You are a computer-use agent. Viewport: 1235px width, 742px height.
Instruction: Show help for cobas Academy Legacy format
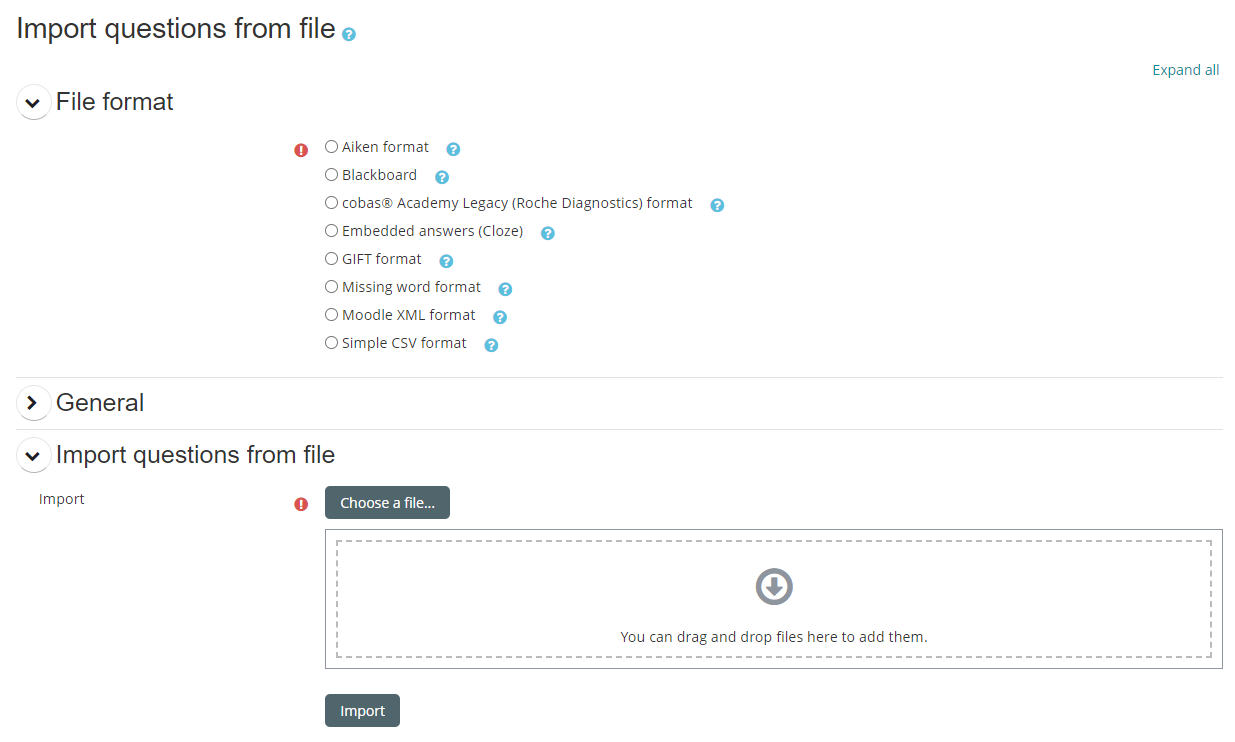[717, 205]
